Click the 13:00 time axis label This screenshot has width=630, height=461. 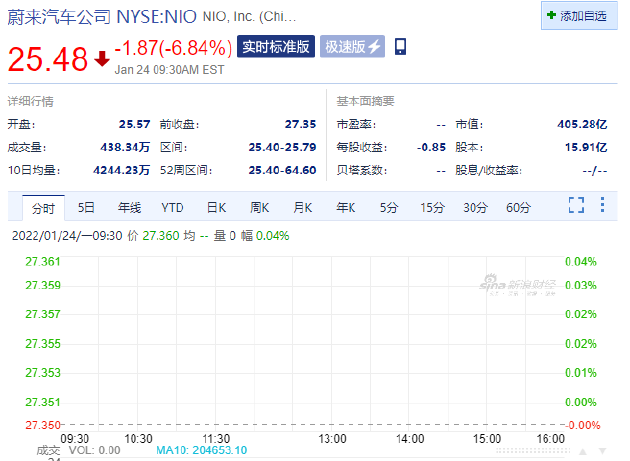coord(332,438)
